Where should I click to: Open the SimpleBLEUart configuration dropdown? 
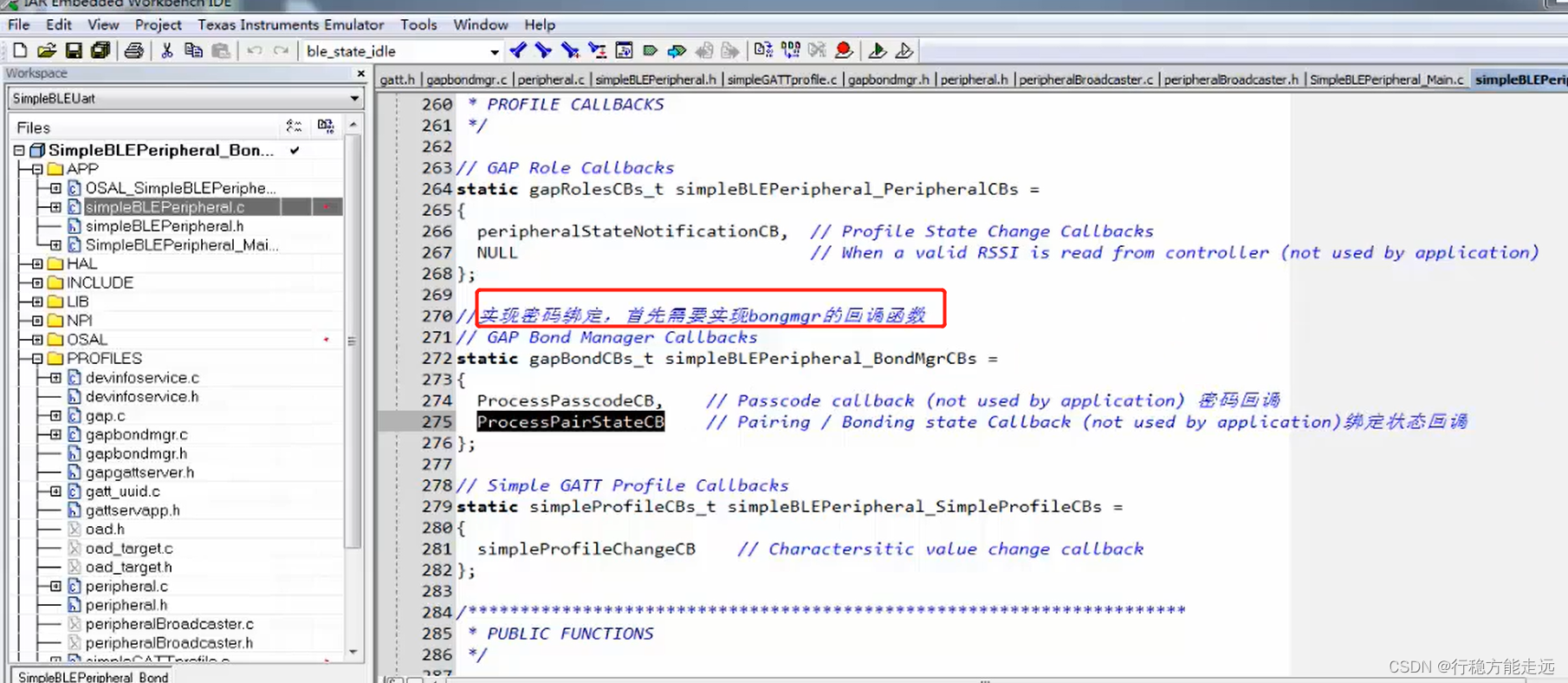point(354,99)
